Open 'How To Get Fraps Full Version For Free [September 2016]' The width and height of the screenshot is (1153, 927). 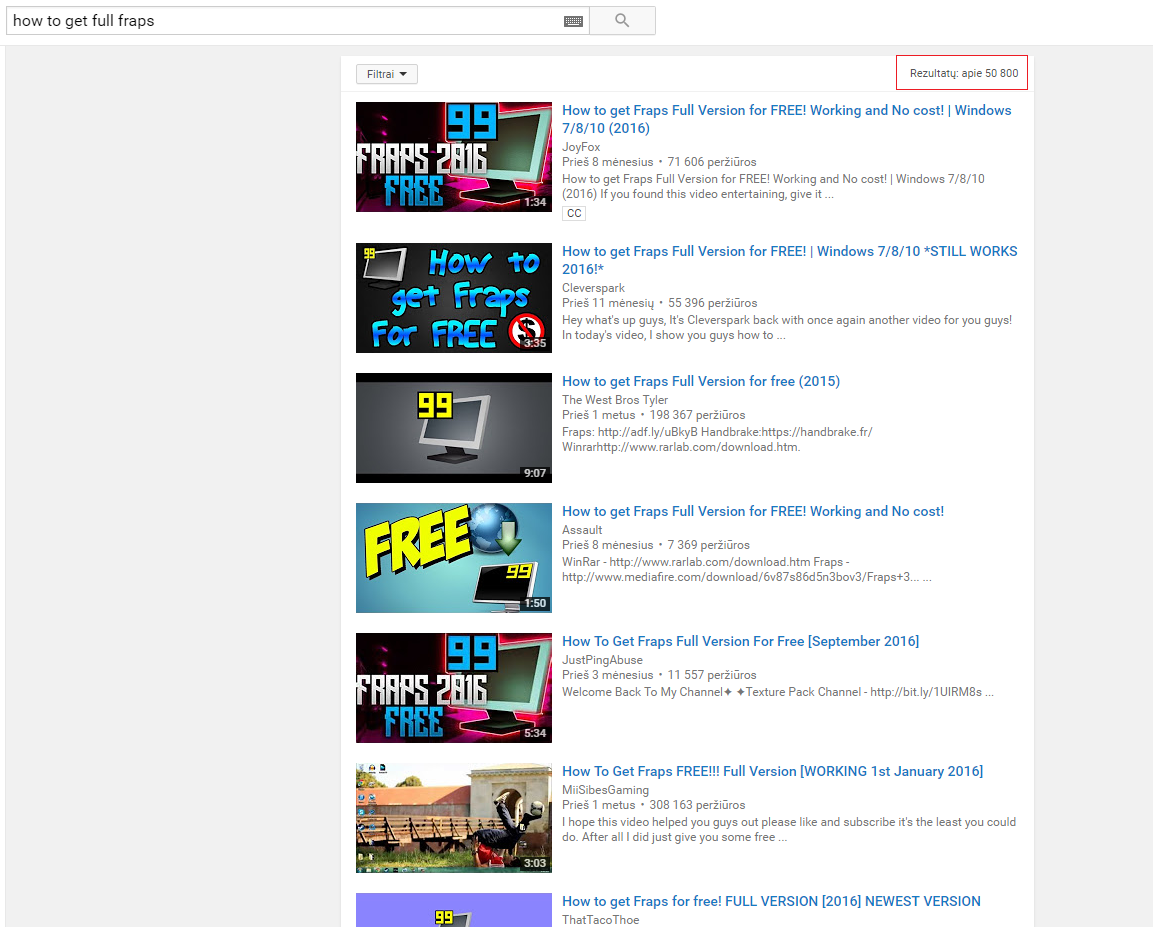[x=740, y=642]
